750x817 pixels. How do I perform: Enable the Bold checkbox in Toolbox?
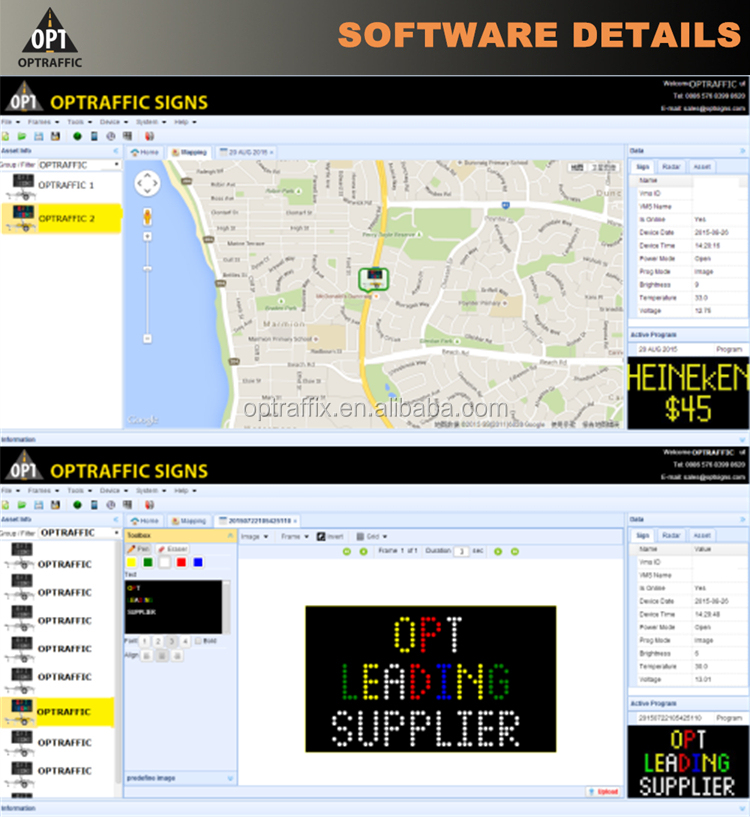(198, 641)
